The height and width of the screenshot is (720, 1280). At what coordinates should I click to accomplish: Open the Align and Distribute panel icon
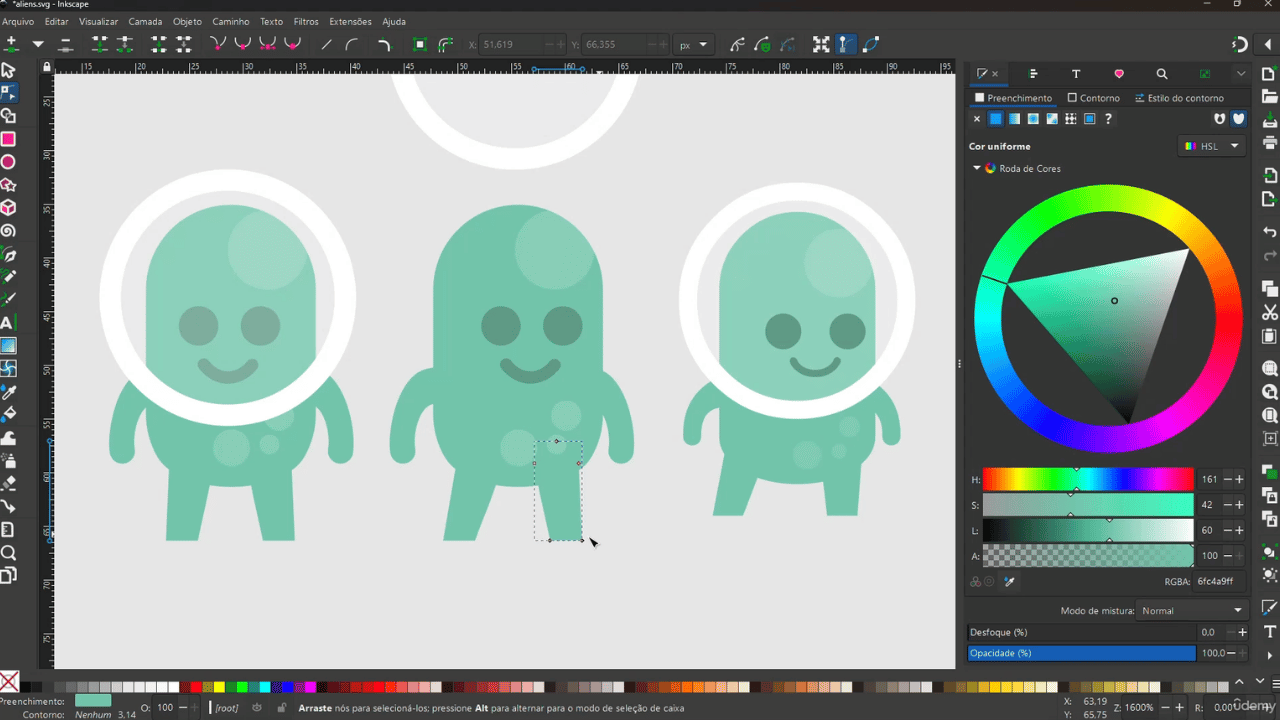tap(1033, 74)
